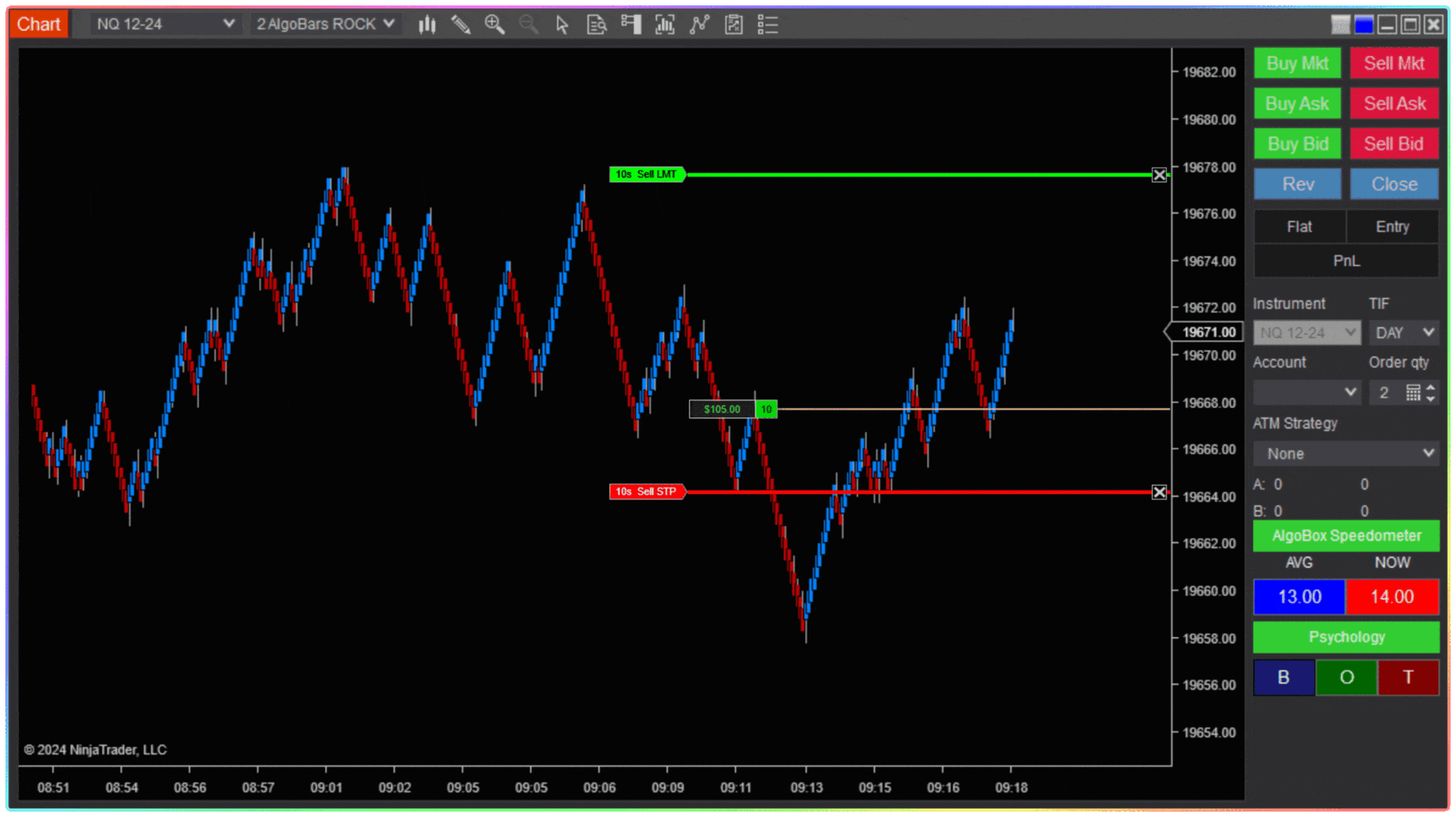
Task: Open the Strategies line-graph icon
Action: point(699,24)
